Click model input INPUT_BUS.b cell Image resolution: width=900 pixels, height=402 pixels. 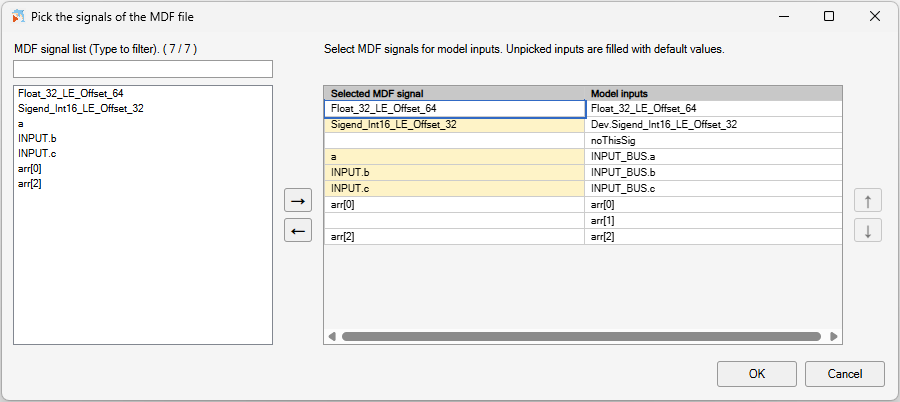pos(713,173)
